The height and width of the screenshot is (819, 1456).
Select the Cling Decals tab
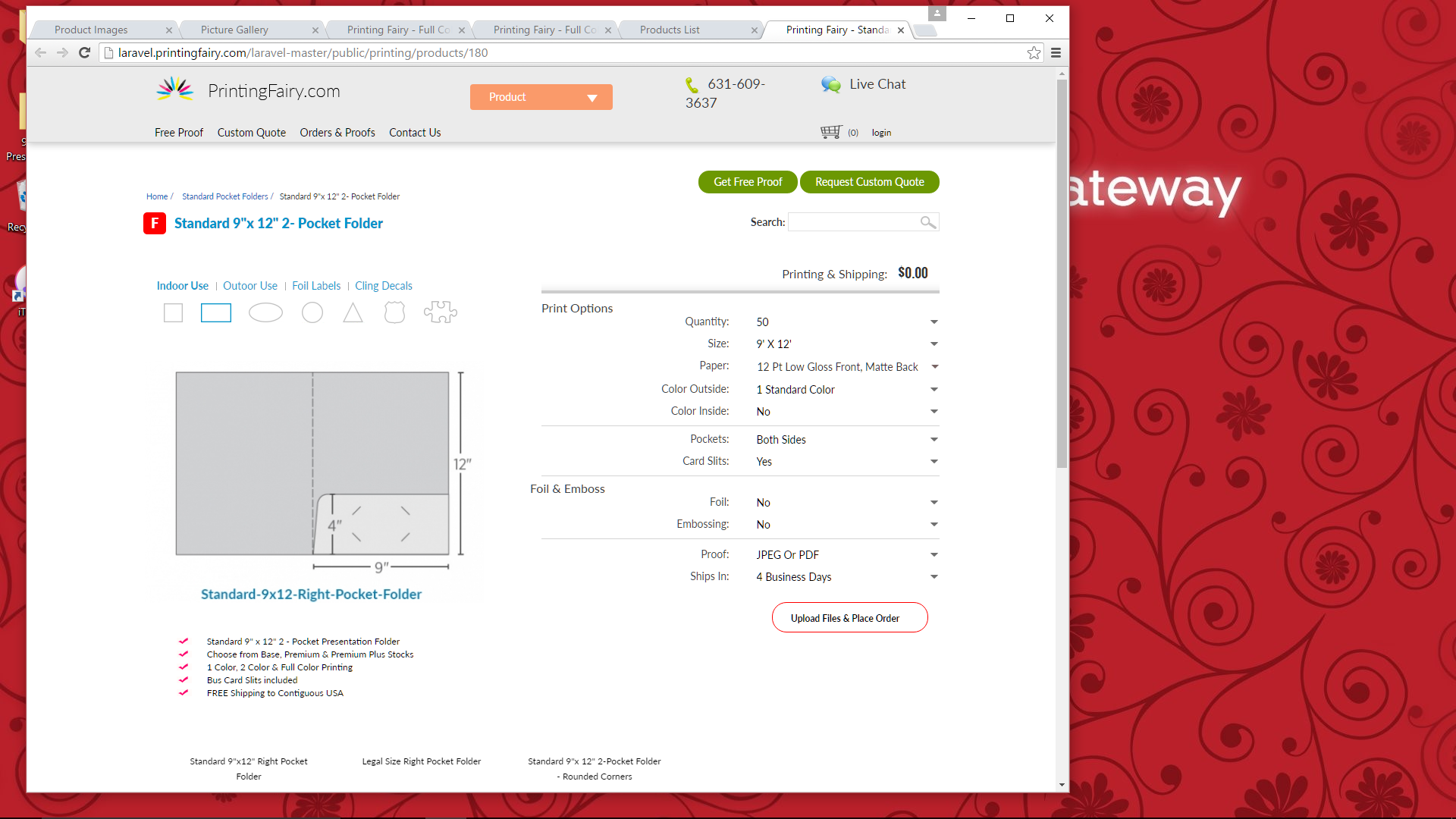click(x=384, y=286)
